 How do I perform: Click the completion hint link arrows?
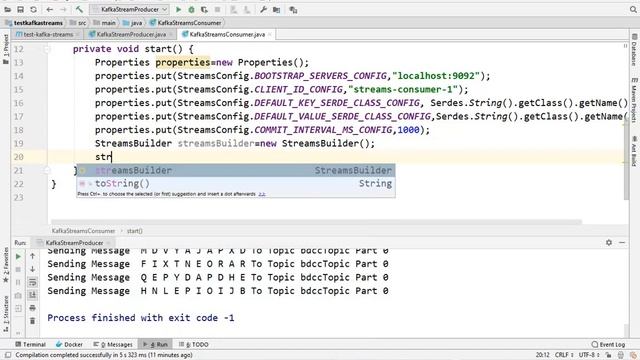(x=262, y=194)
